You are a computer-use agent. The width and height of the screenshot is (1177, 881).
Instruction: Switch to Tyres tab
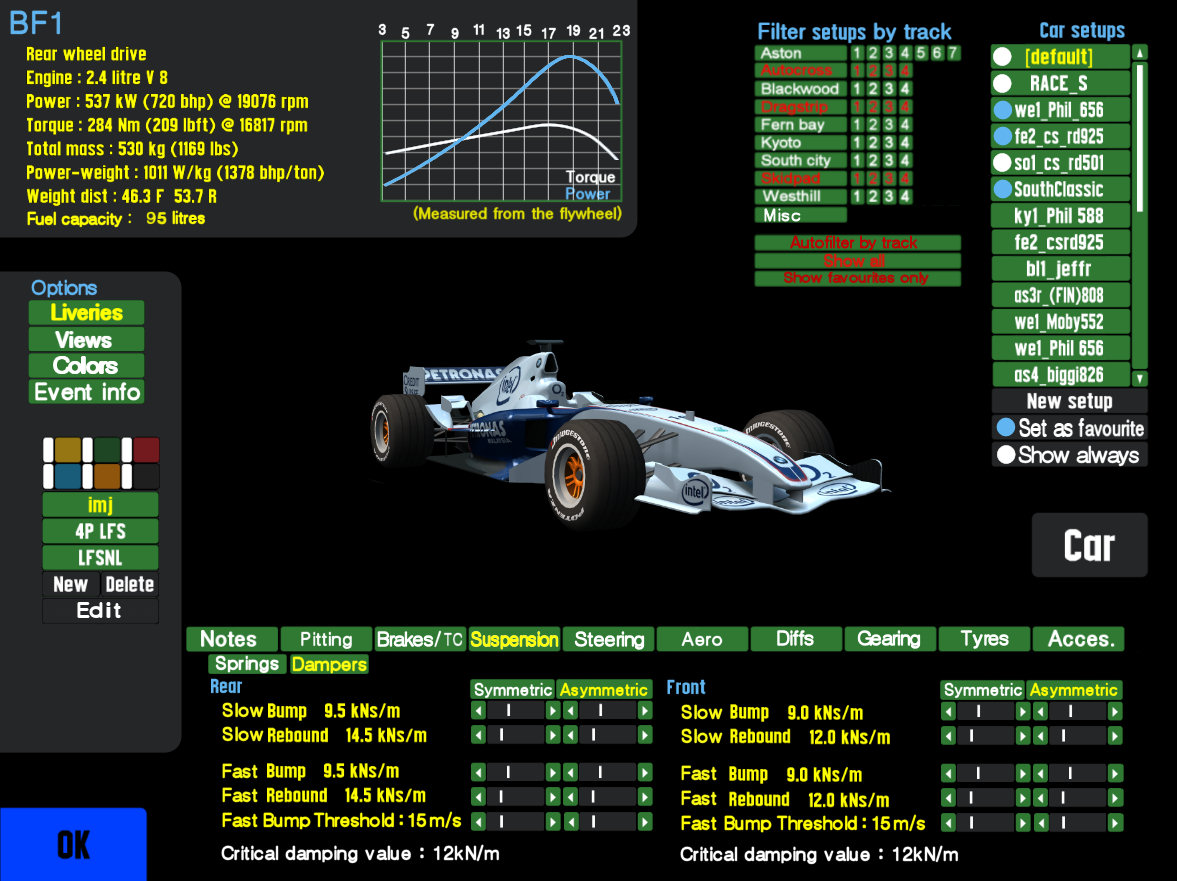984,639
